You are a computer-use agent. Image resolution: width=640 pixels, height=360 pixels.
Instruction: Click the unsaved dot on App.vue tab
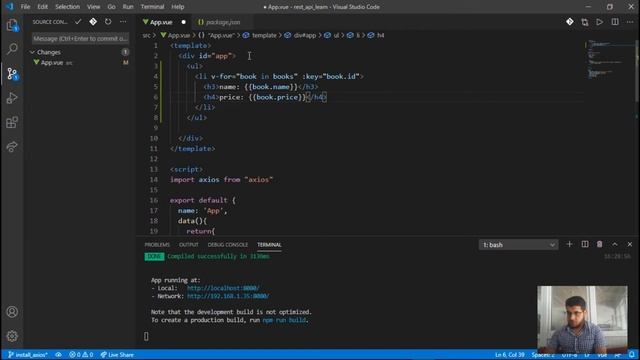click(x=183, y=22)
